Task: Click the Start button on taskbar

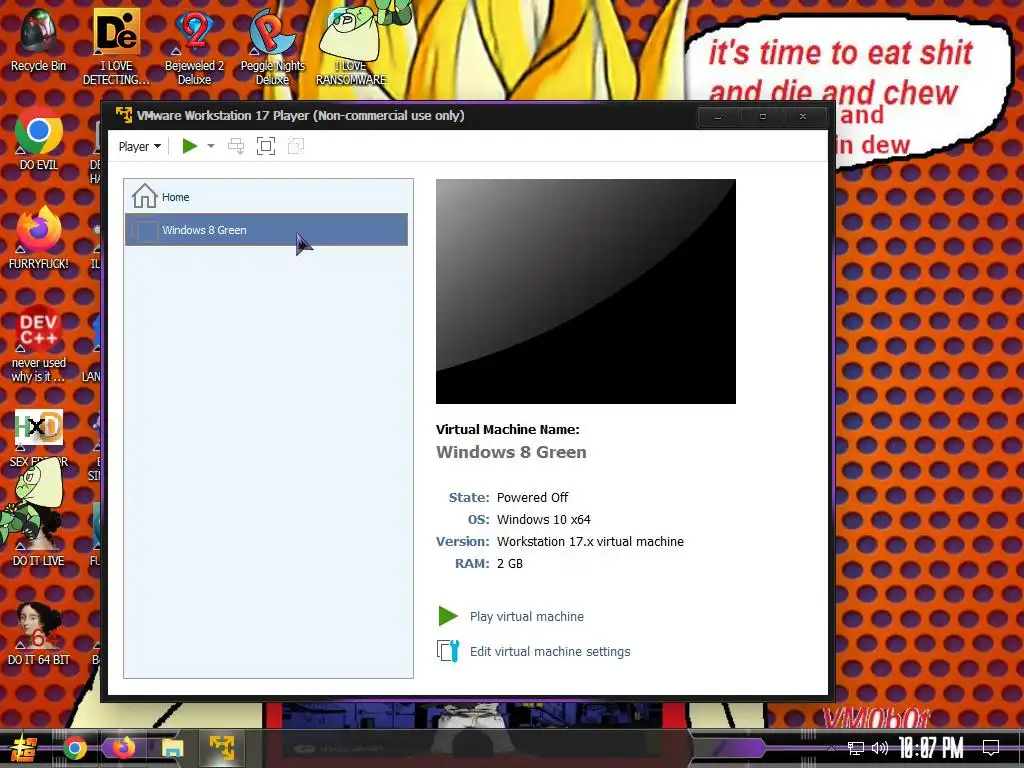Action: 23,748
